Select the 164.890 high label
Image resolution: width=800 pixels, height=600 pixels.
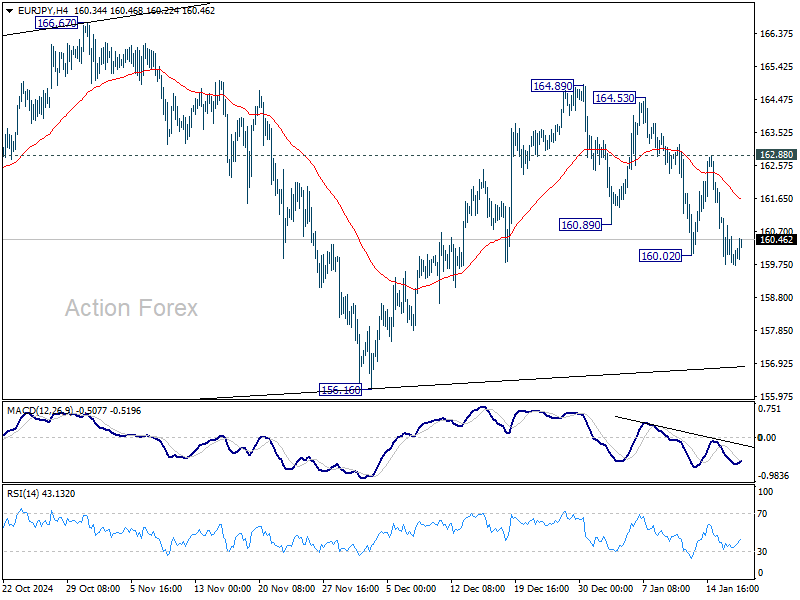(x=552, y=86)
